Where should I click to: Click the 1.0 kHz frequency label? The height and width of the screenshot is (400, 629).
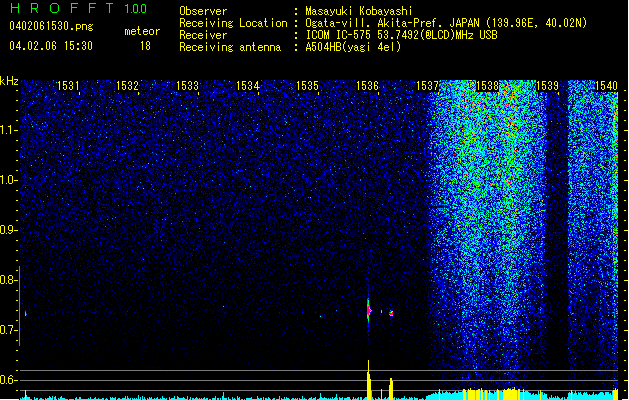pos(9,180)
